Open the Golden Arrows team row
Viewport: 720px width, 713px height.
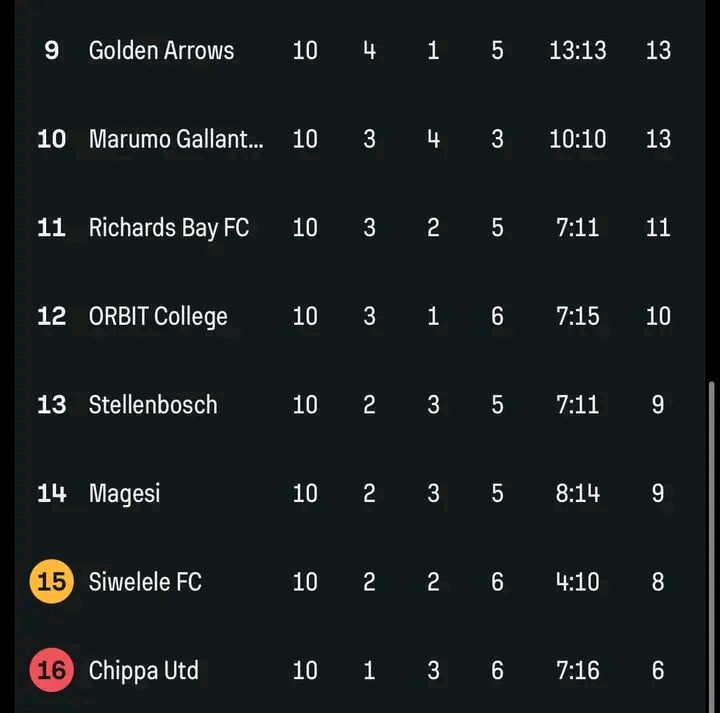coord(161,50)
